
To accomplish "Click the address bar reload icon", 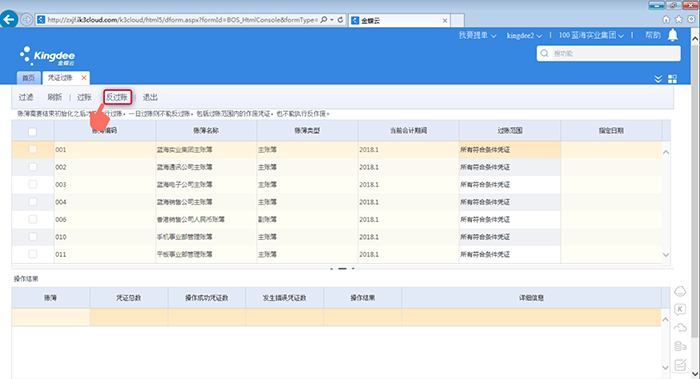I will [x=340, y=20].
